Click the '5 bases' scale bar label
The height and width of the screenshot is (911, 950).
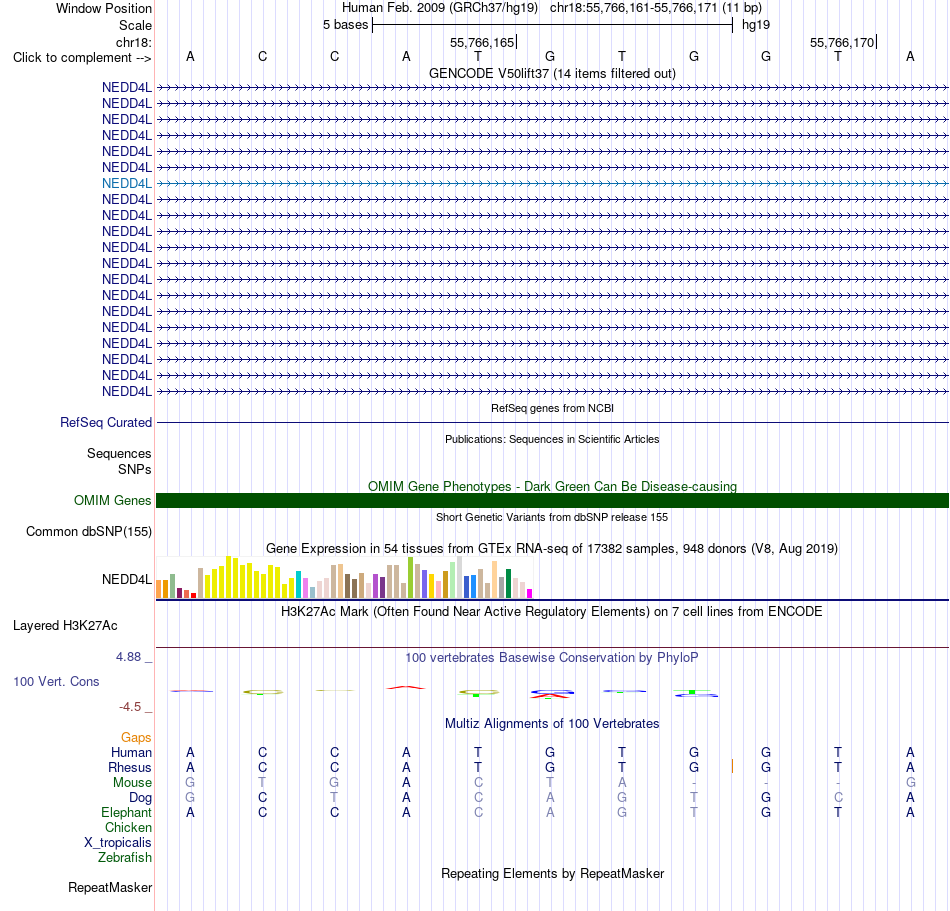click(345, 25)
